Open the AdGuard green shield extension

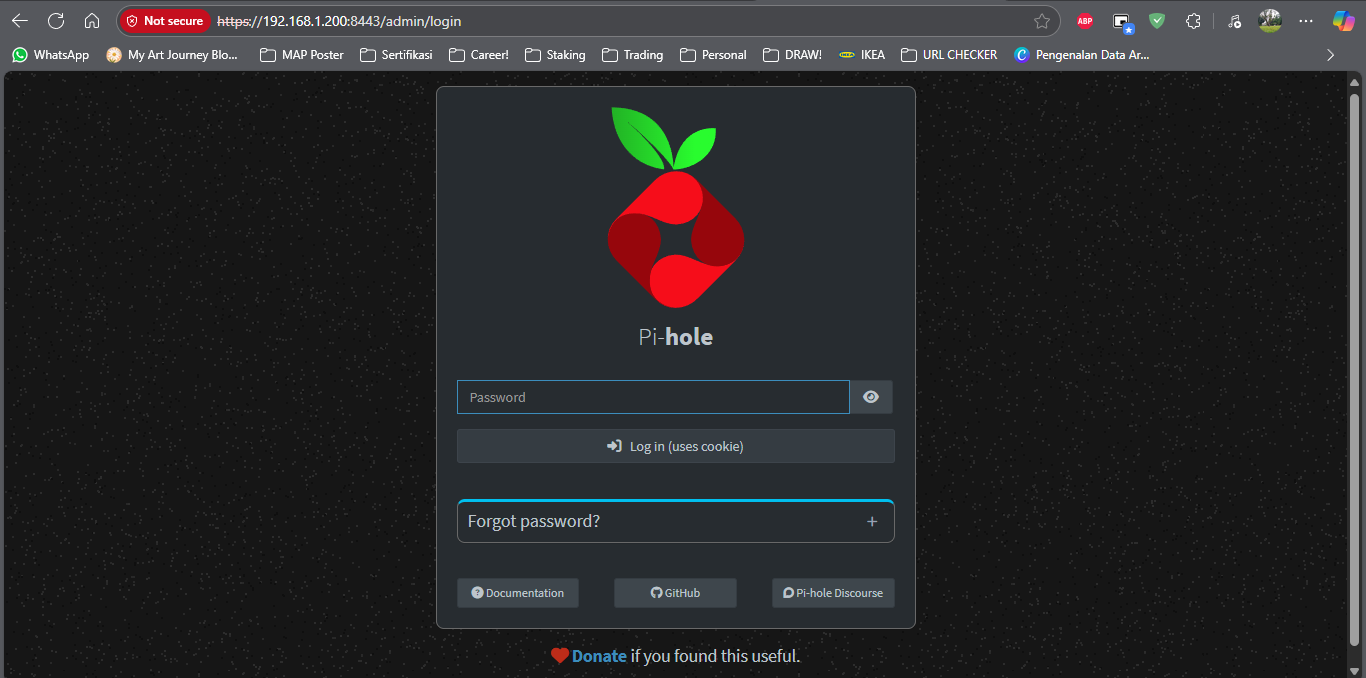1157,21
